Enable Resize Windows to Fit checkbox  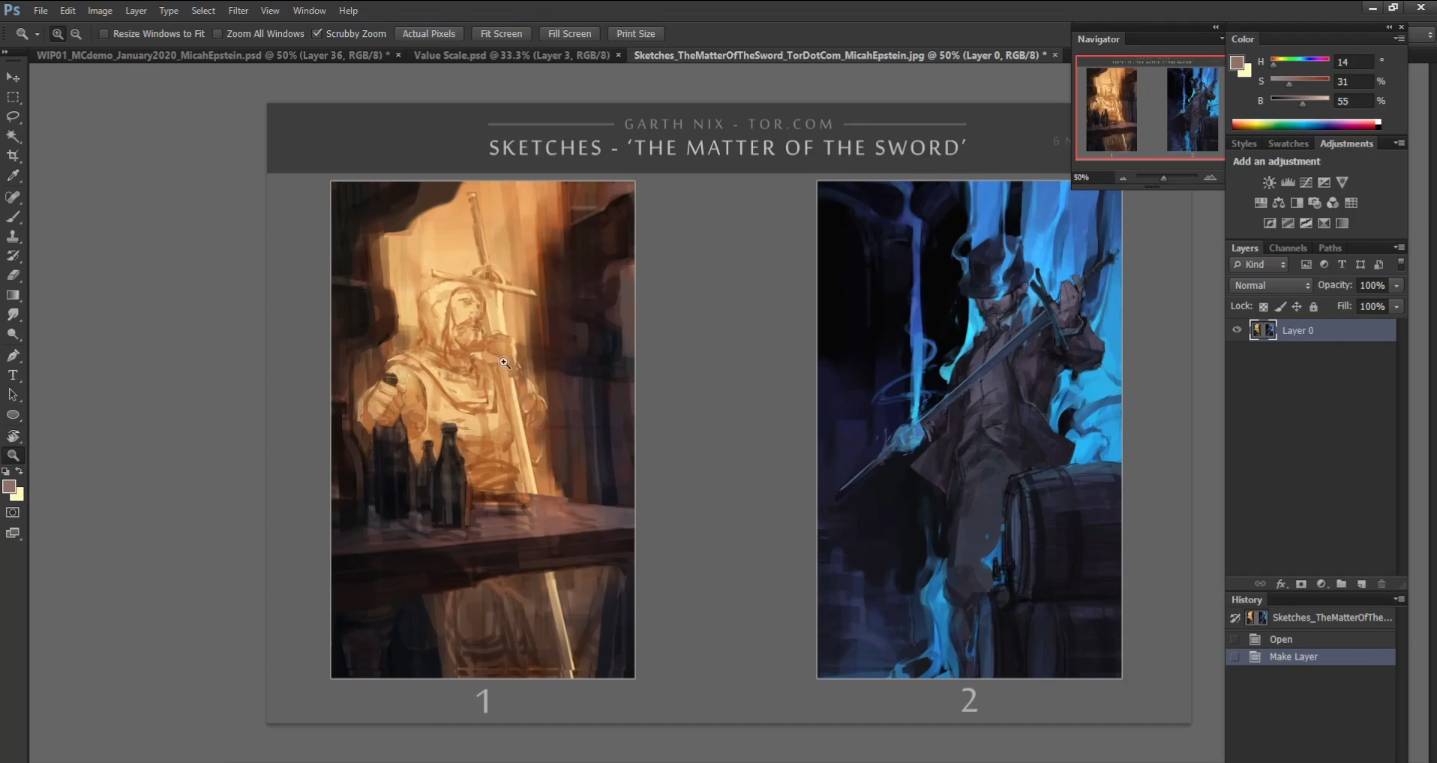104,34
